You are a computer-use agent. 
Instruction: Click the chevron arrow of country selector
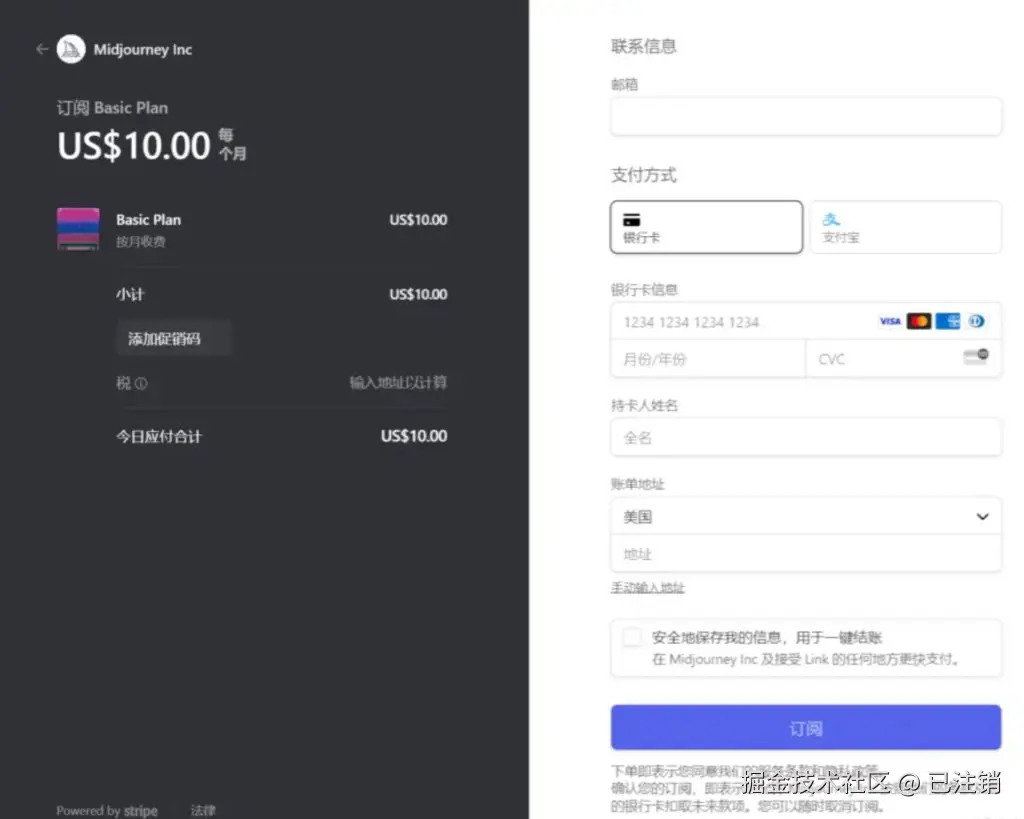pos(982,517)
